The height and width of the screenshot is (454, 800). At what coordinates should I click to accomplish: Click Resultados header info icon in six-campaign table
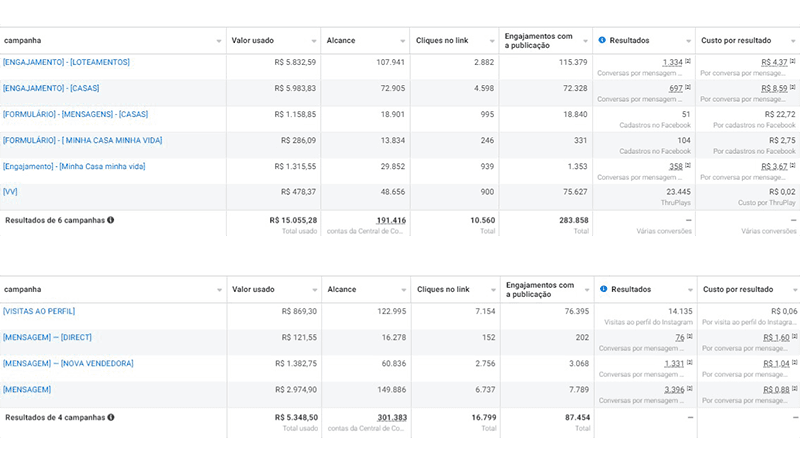pos(602,40)
